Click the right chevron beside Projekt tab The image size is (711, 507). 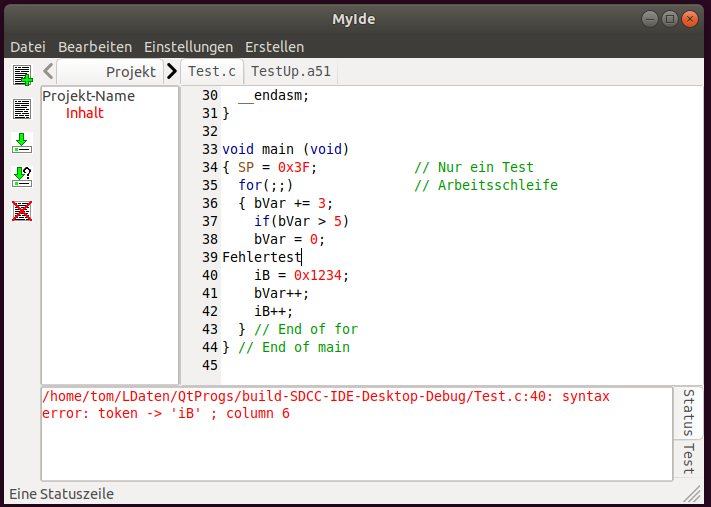tap(171, 71)
